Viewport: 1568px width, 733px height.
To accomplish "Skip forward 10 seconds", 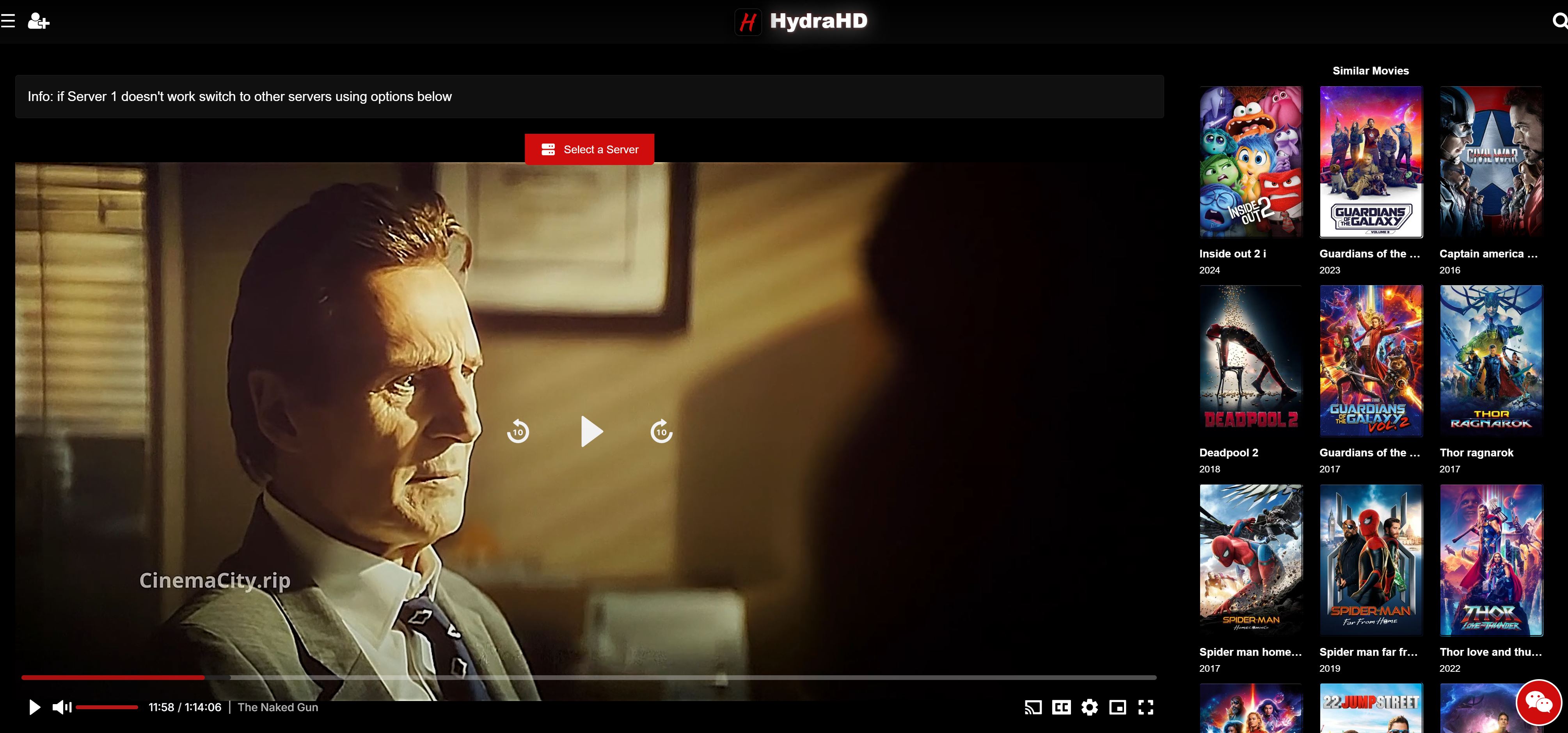I will click(x=662, y=431).
